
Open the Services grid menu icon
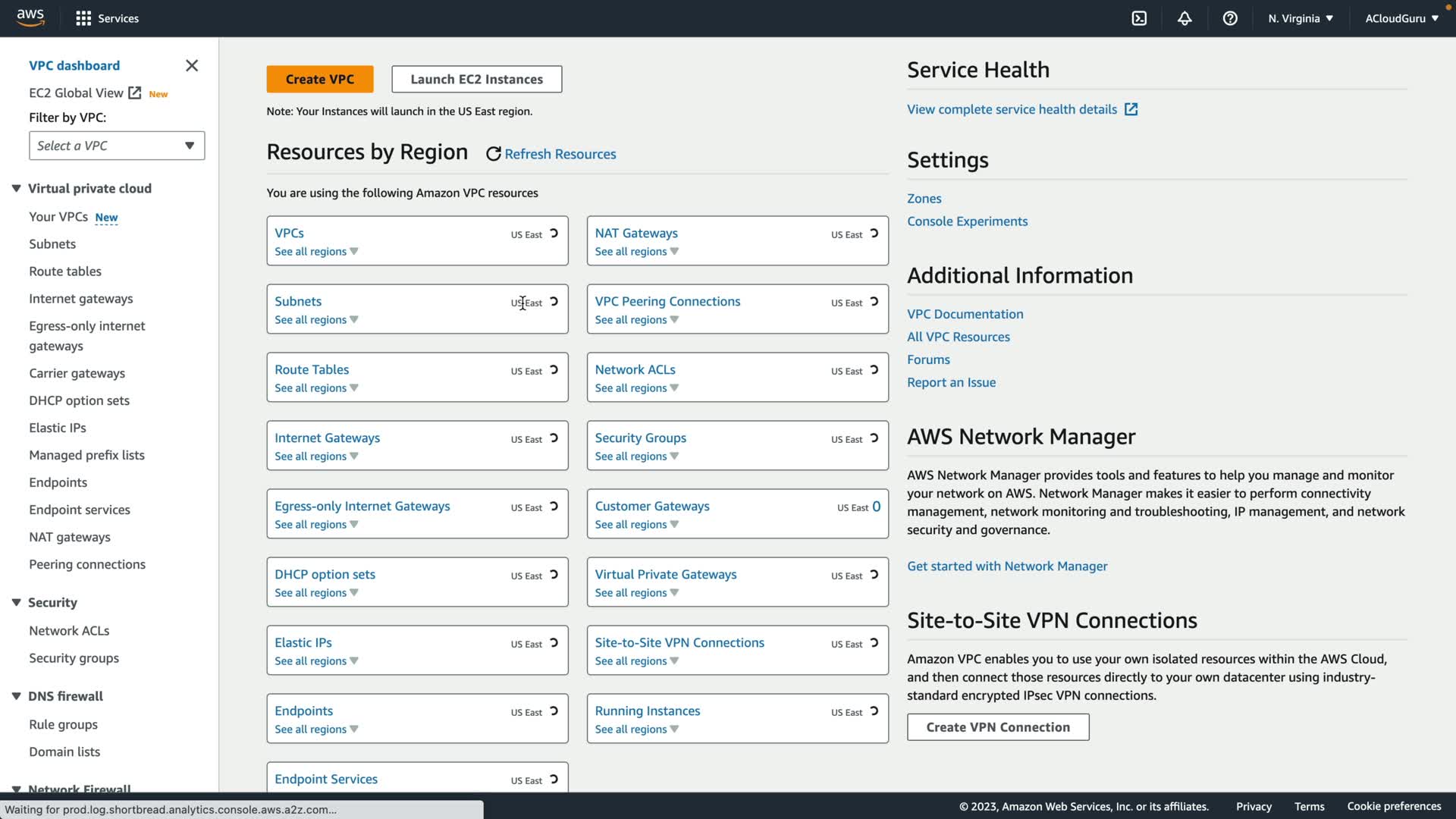click(x=83, y=18)
